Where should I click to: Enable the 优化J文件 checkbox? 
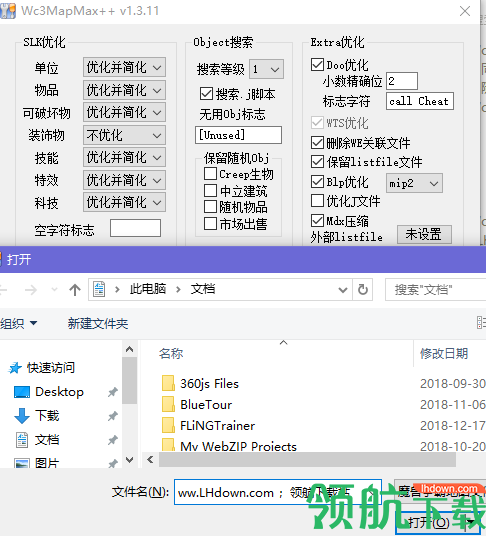[317, 201]
